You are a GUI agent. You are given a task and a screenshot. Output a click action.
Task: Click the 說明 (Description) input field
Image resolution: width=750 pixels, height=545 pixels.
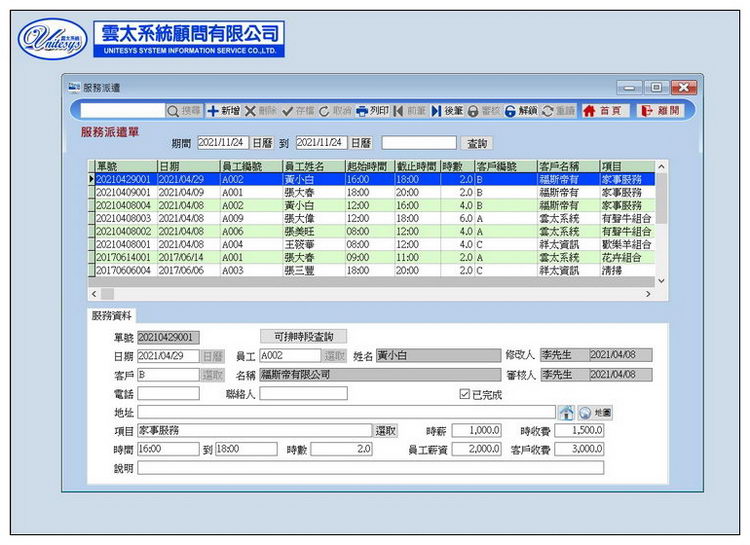point(370,468)
